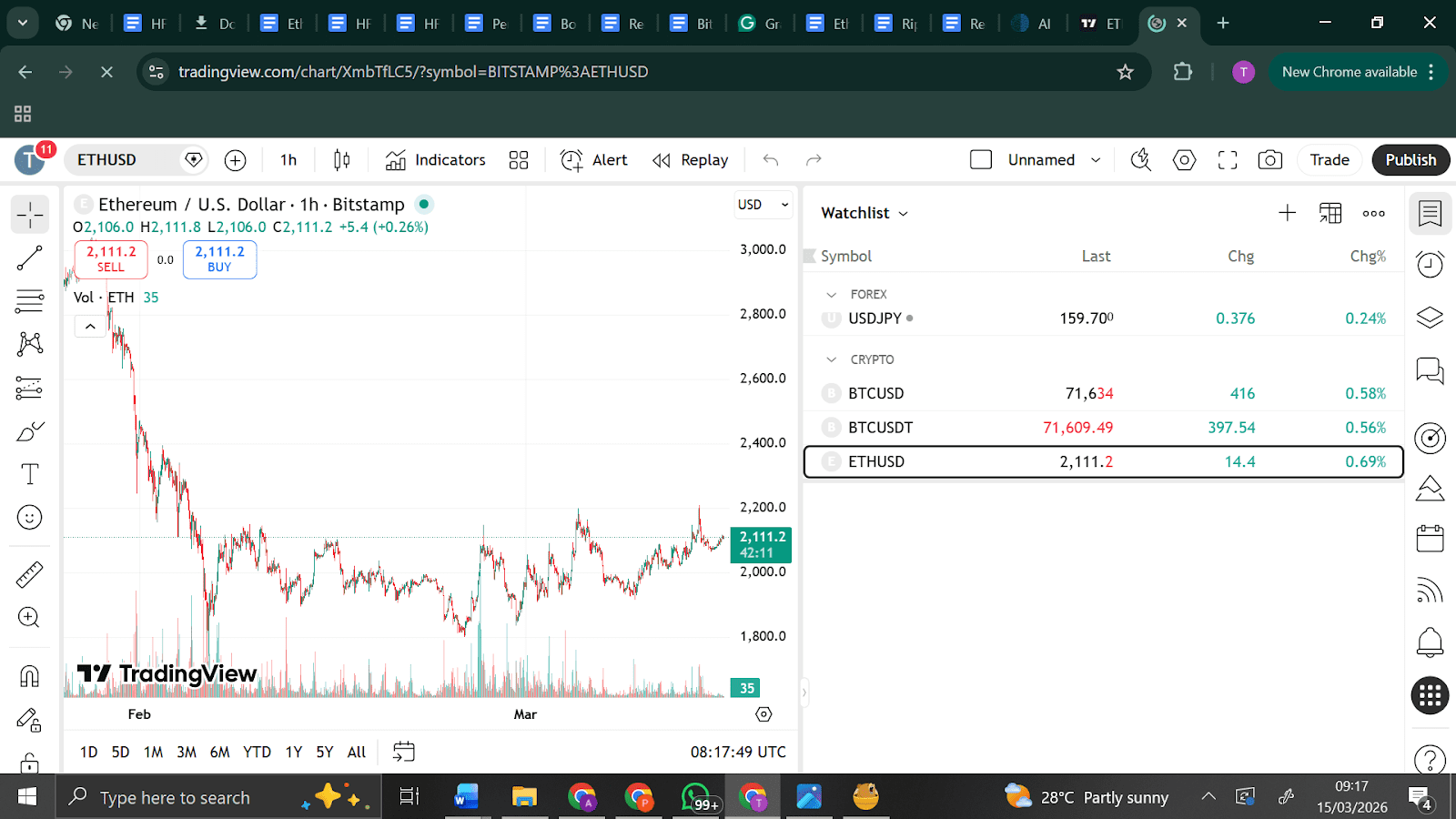Take a chart snapshot with camera icon
This screenshot has width=1456, height=819.
(x=1269, y=160)
